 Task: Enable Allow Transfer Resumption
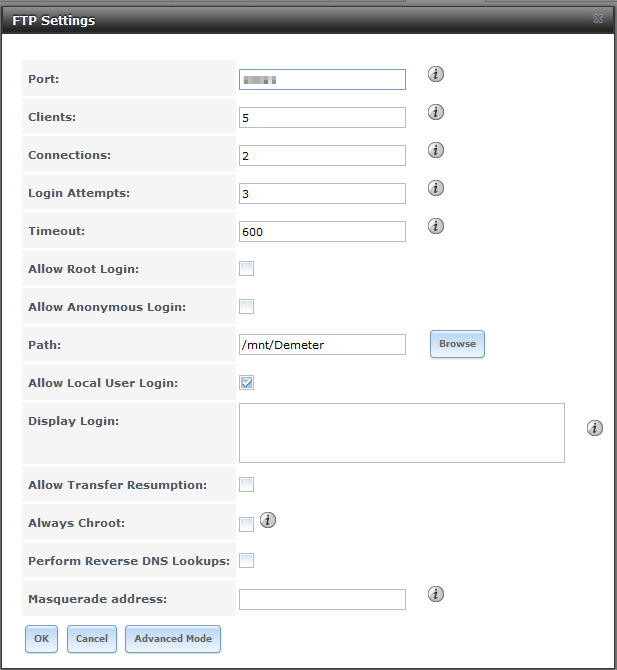[247, 484]
